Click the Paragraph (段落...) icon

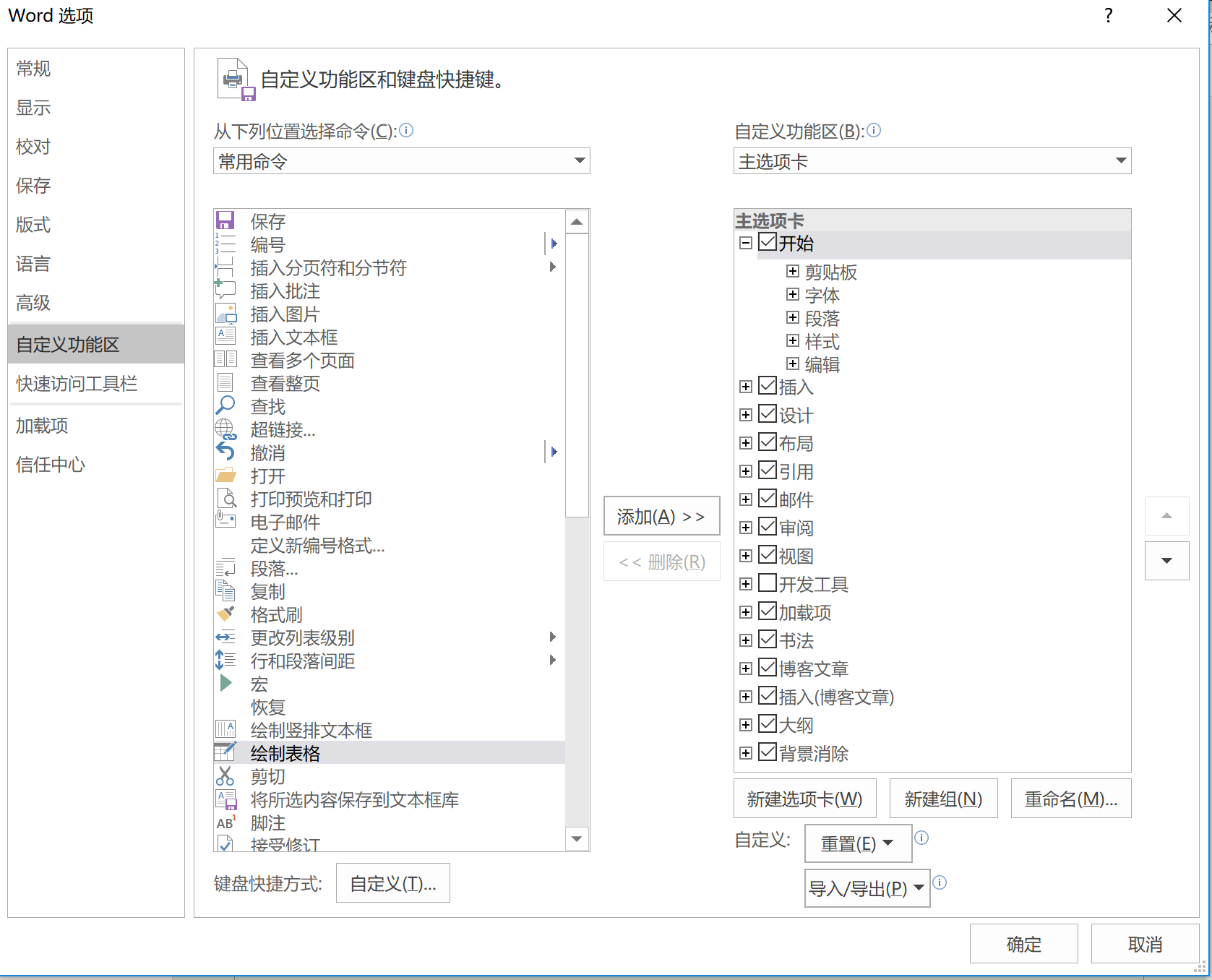(225, 567)
